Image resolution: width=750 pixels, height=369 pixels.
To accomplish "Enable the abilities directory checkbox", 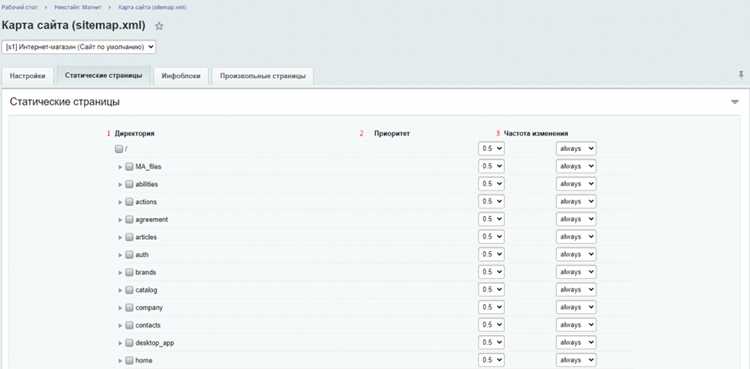I will [x=129, y=184].
